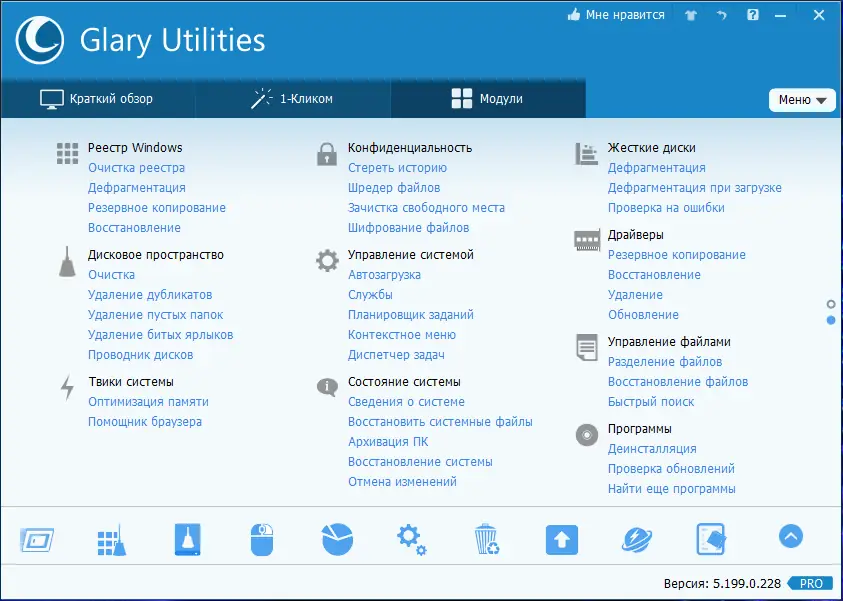Image resolution: width=843 pixels, height=601 pixels.
Task: Click 'Восстановление файлов' link
Action: [678, 382]
